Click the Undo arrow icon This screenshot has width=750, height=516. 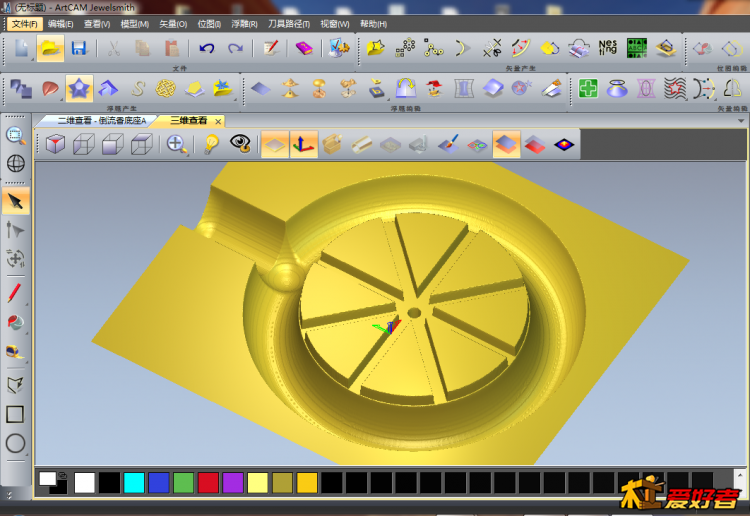click(206, 48)
